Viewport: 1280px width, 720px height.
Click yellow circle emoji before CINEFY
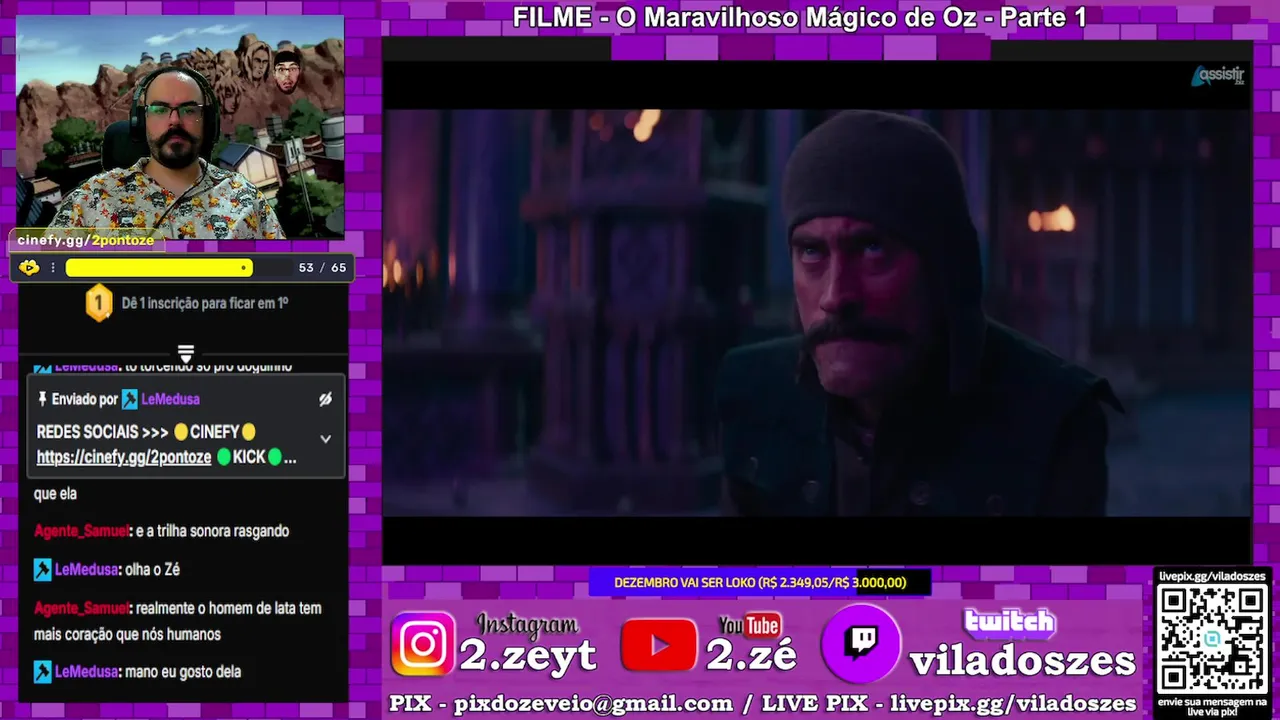[x=181, y=432]
